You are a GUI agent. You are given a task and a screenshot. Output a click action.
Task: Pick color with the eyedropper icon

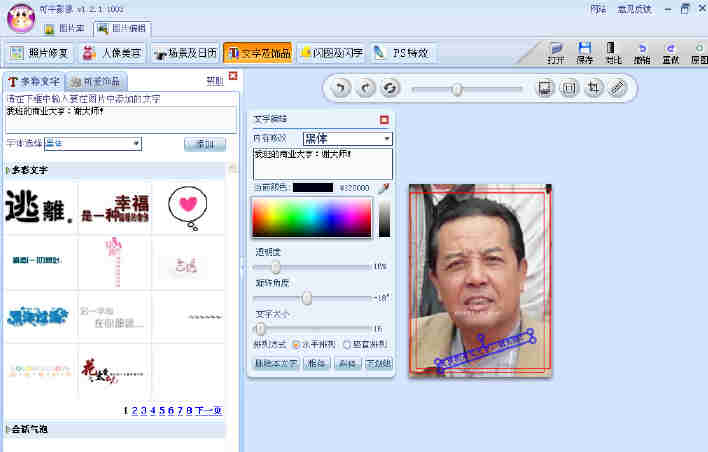384,188
